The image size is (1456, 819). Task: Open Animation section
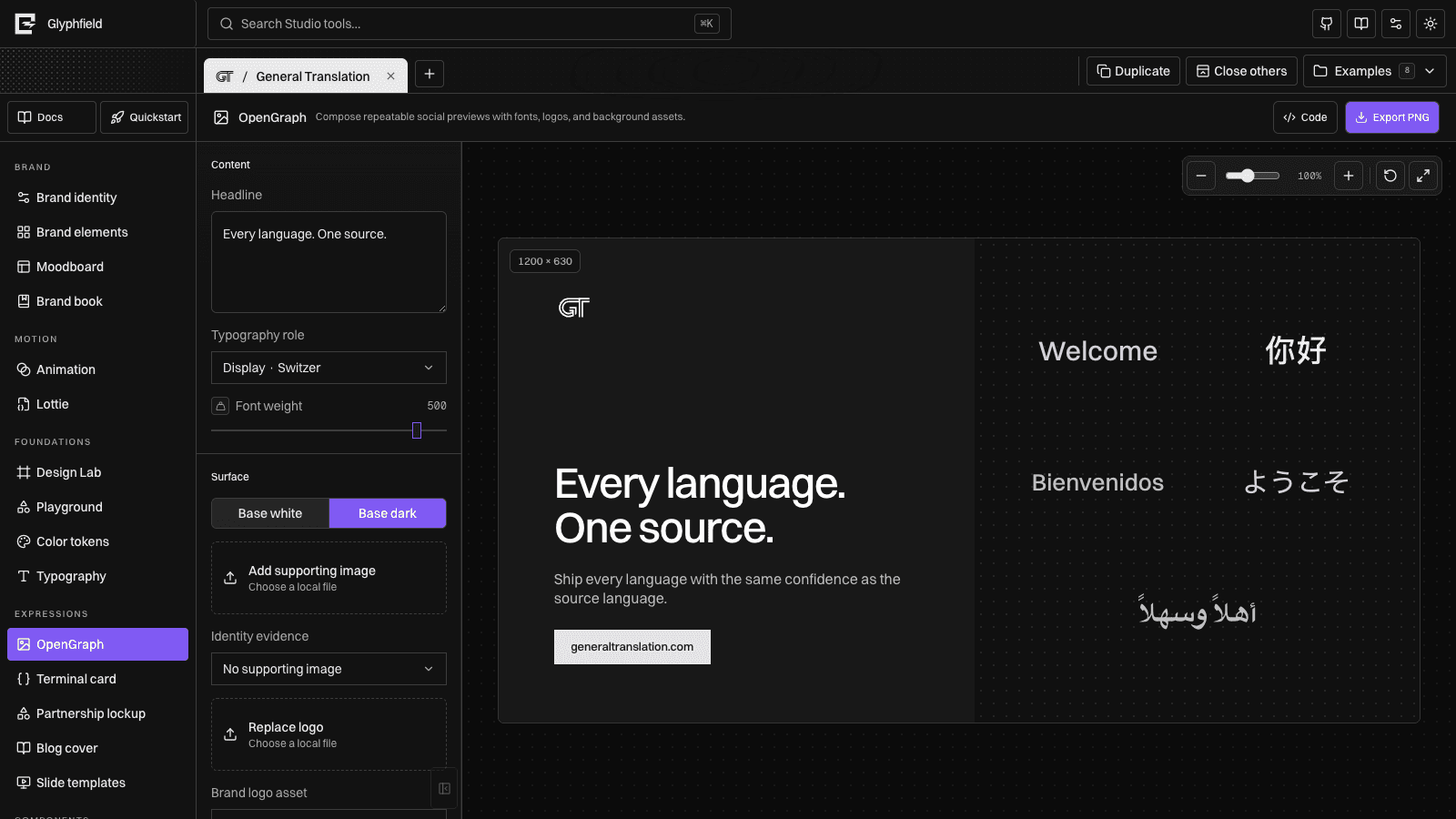point(97,369)
